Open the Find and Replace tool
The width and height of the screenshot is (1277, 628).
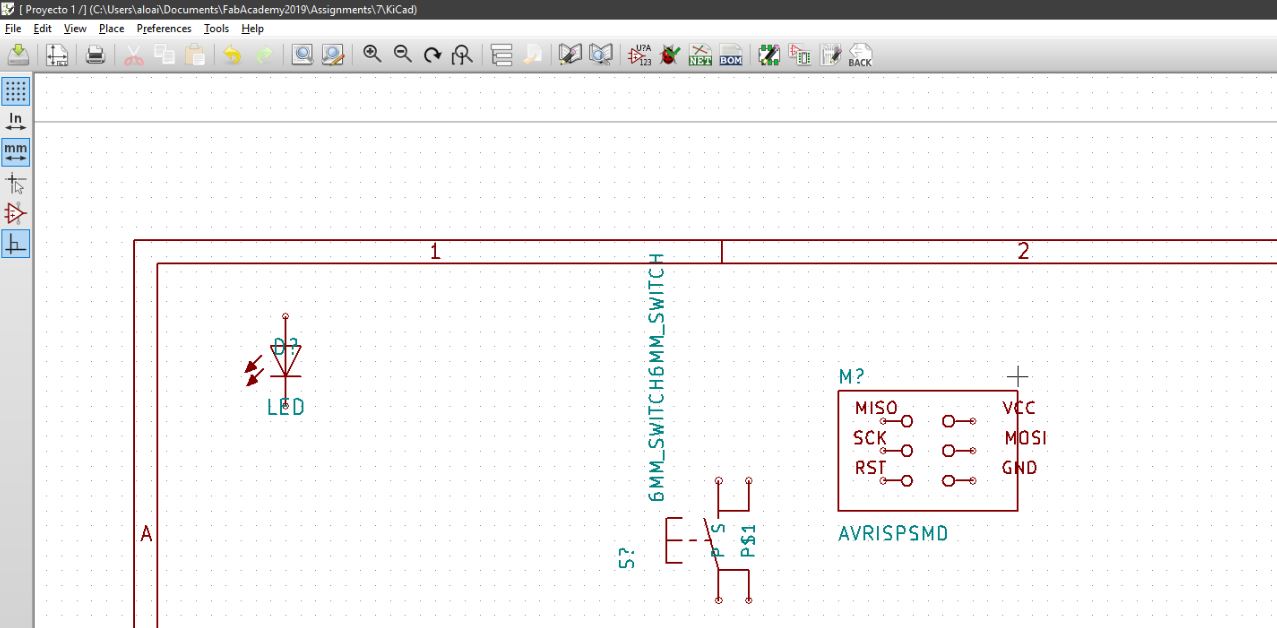(x=333, y=55)
